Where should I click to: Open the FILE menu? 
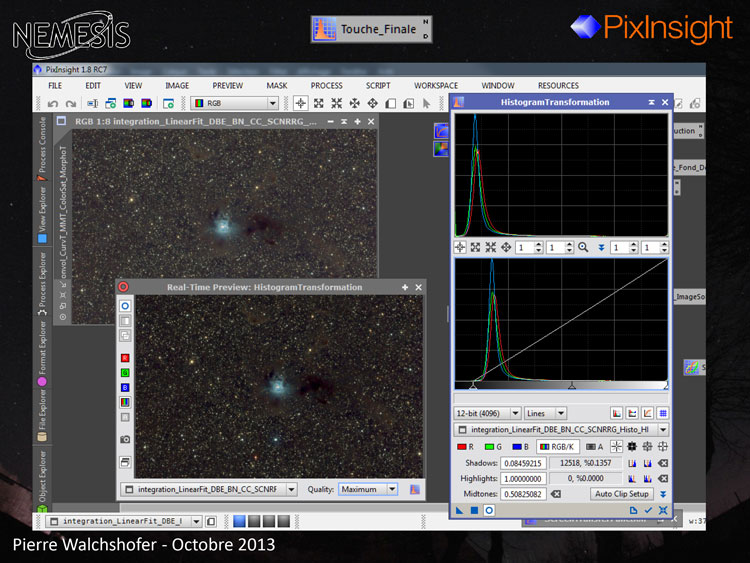(55, 86)
